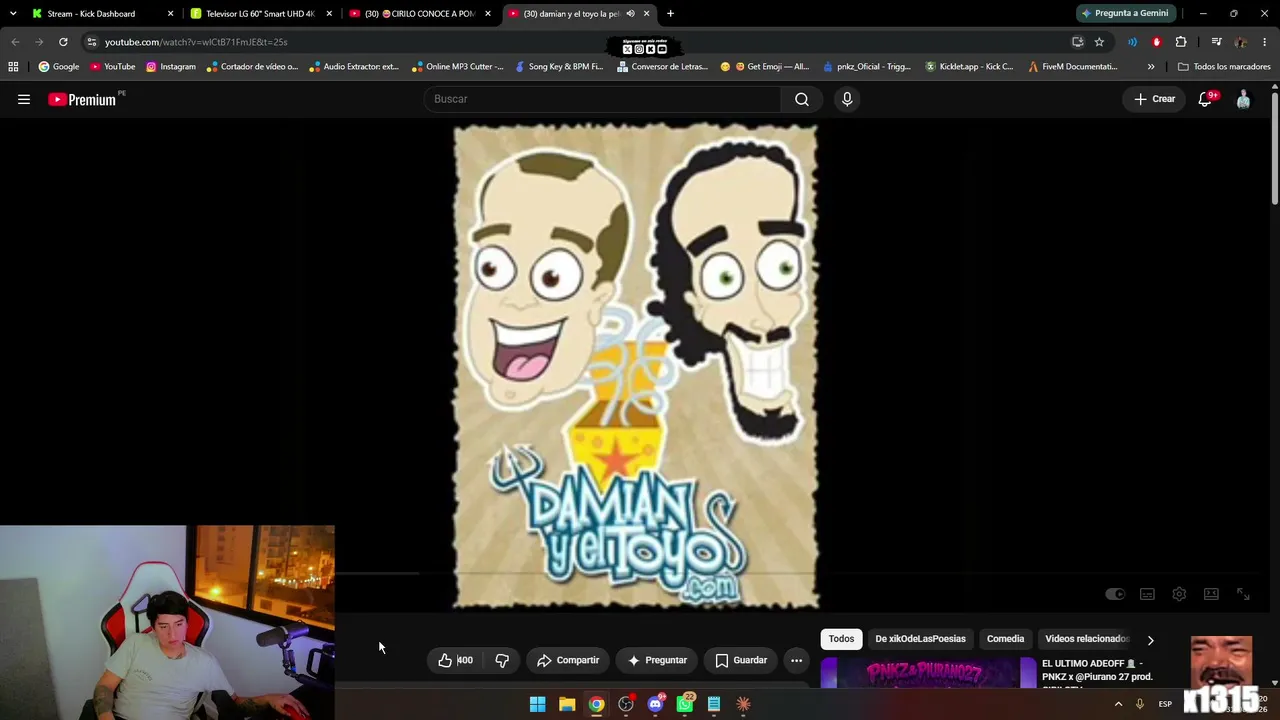This screenshot has width=1280, height=720.
Task: Click the Preguntar button
Action: click(x=657, y=660)
